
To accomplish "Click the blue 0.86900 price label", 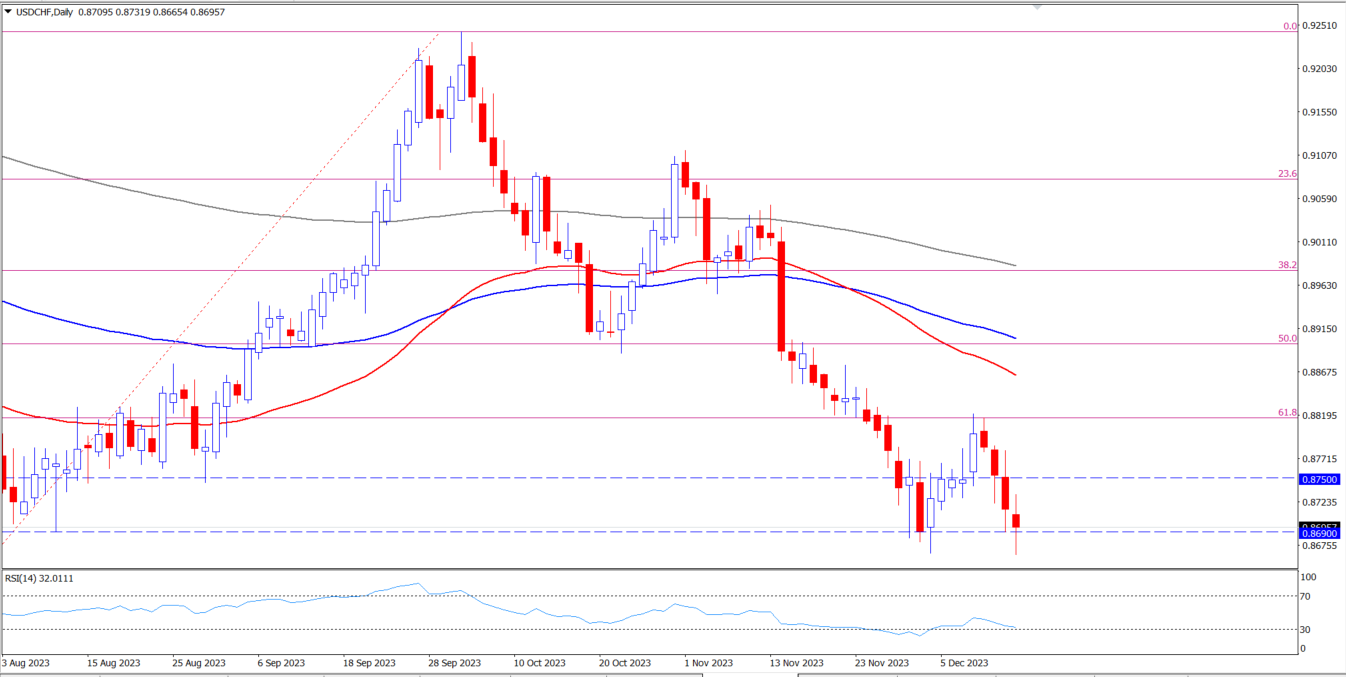I will (1319, 534).
